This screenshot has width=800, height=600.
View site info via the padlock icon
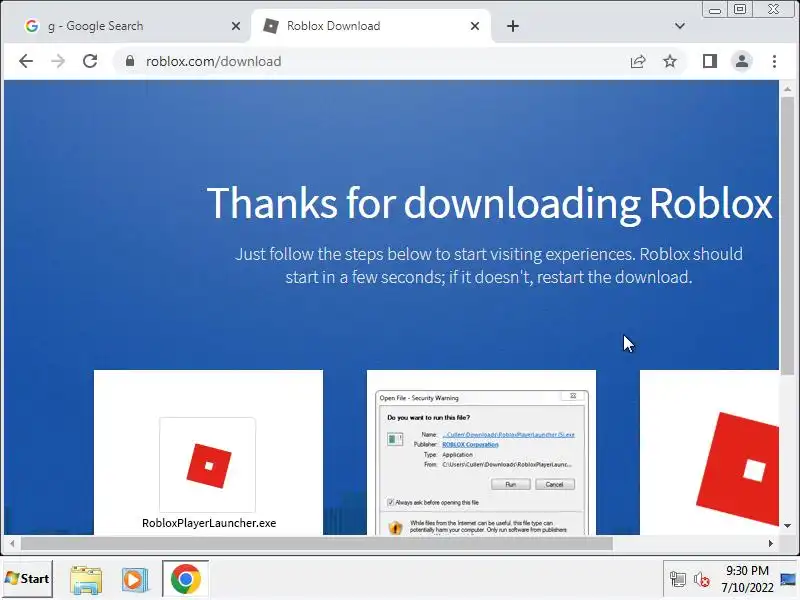pyautogui.click(x=130, y=61)
